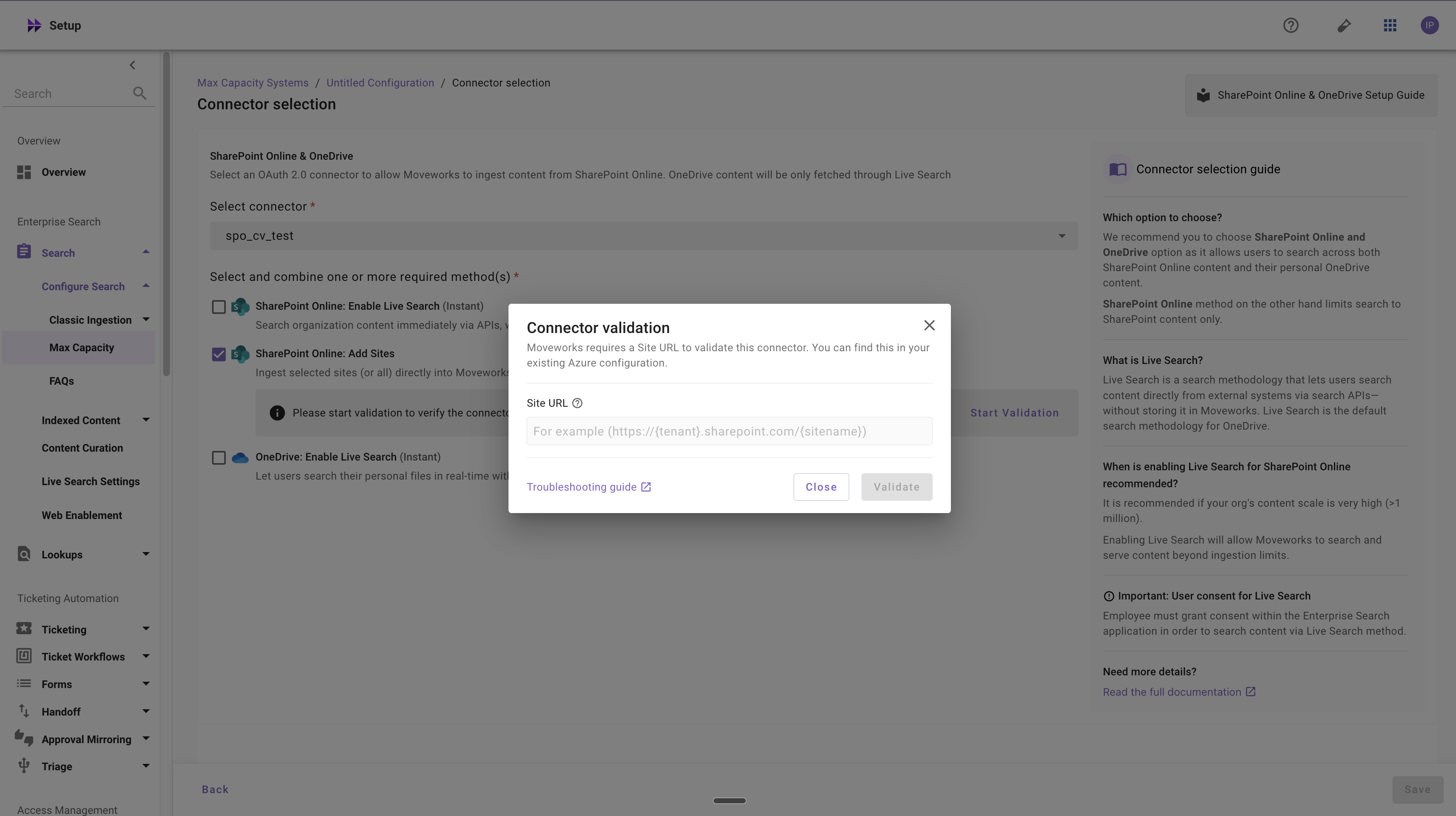The width and height of the screenshot is (1456, 816).
Task: Open the apps grid icon
Action: tap(1390, 25)
